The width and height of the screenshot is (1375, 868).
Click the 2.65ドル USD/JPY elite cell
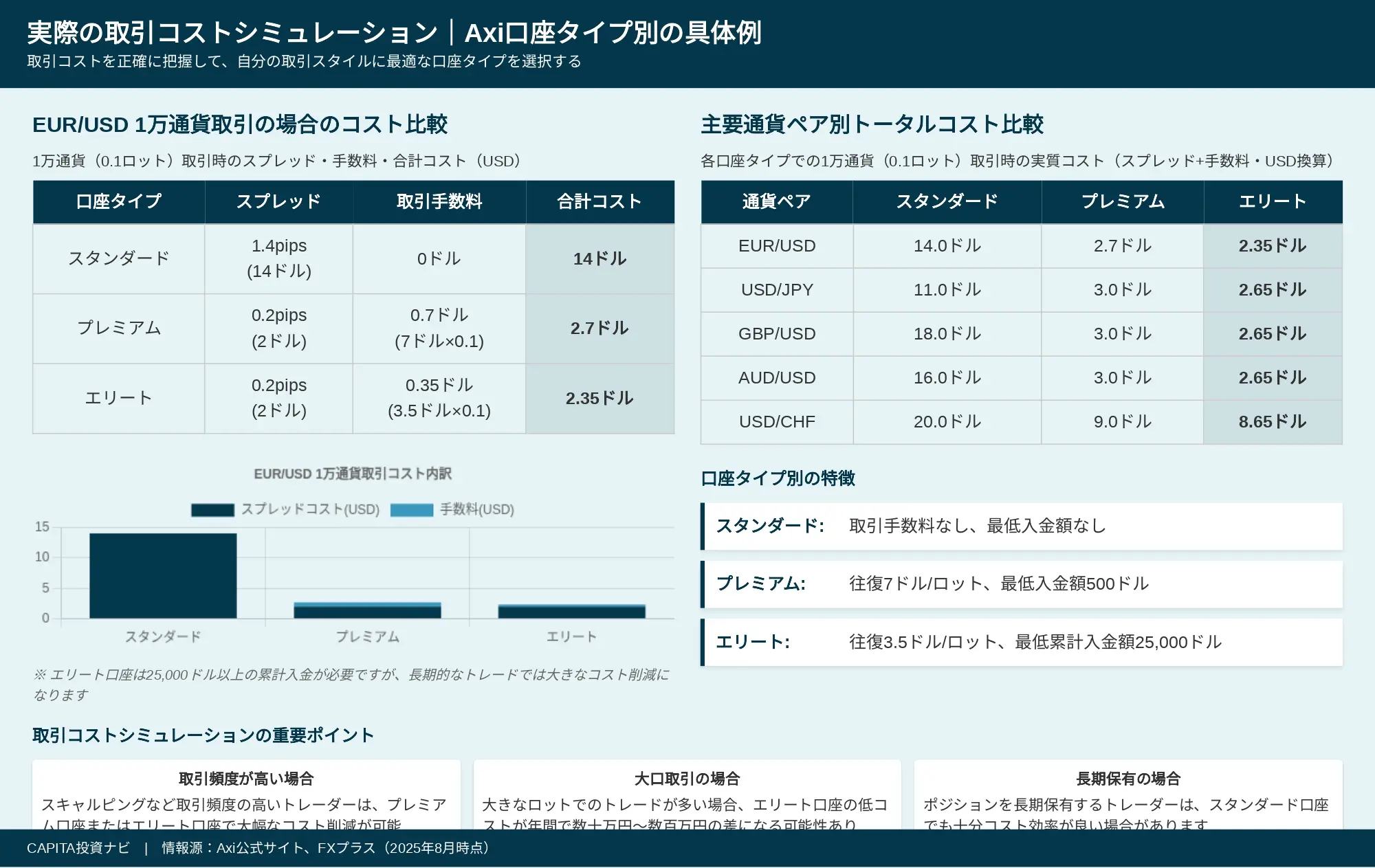pos(1273,290)
